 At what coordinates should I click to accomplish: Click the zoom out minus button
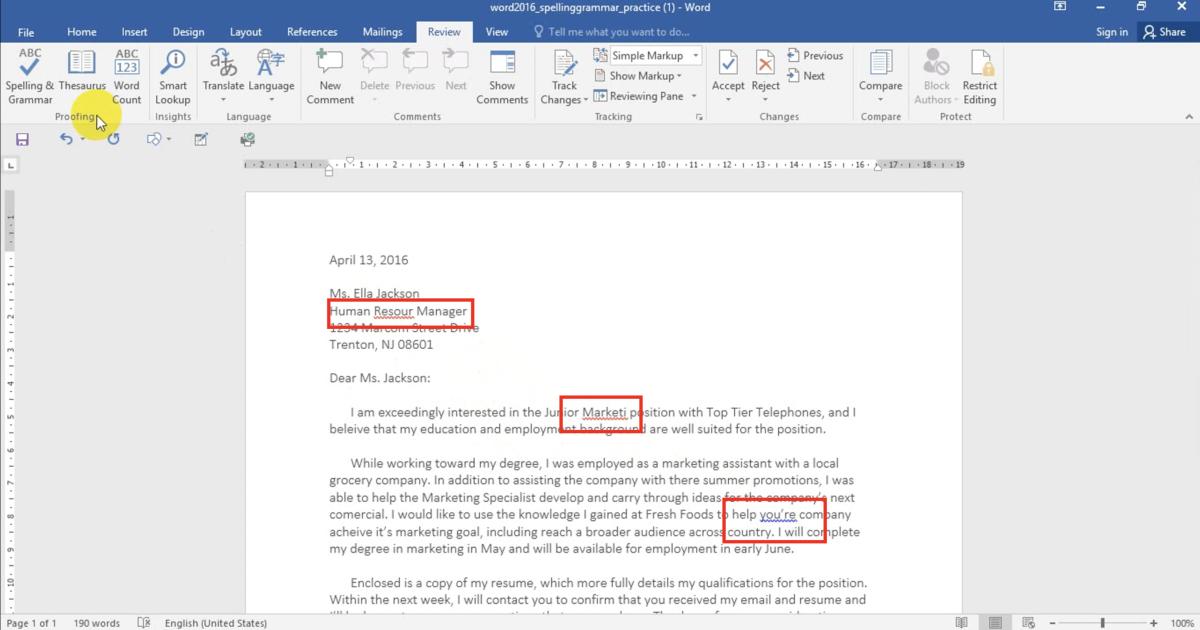tap(1053, 623)
